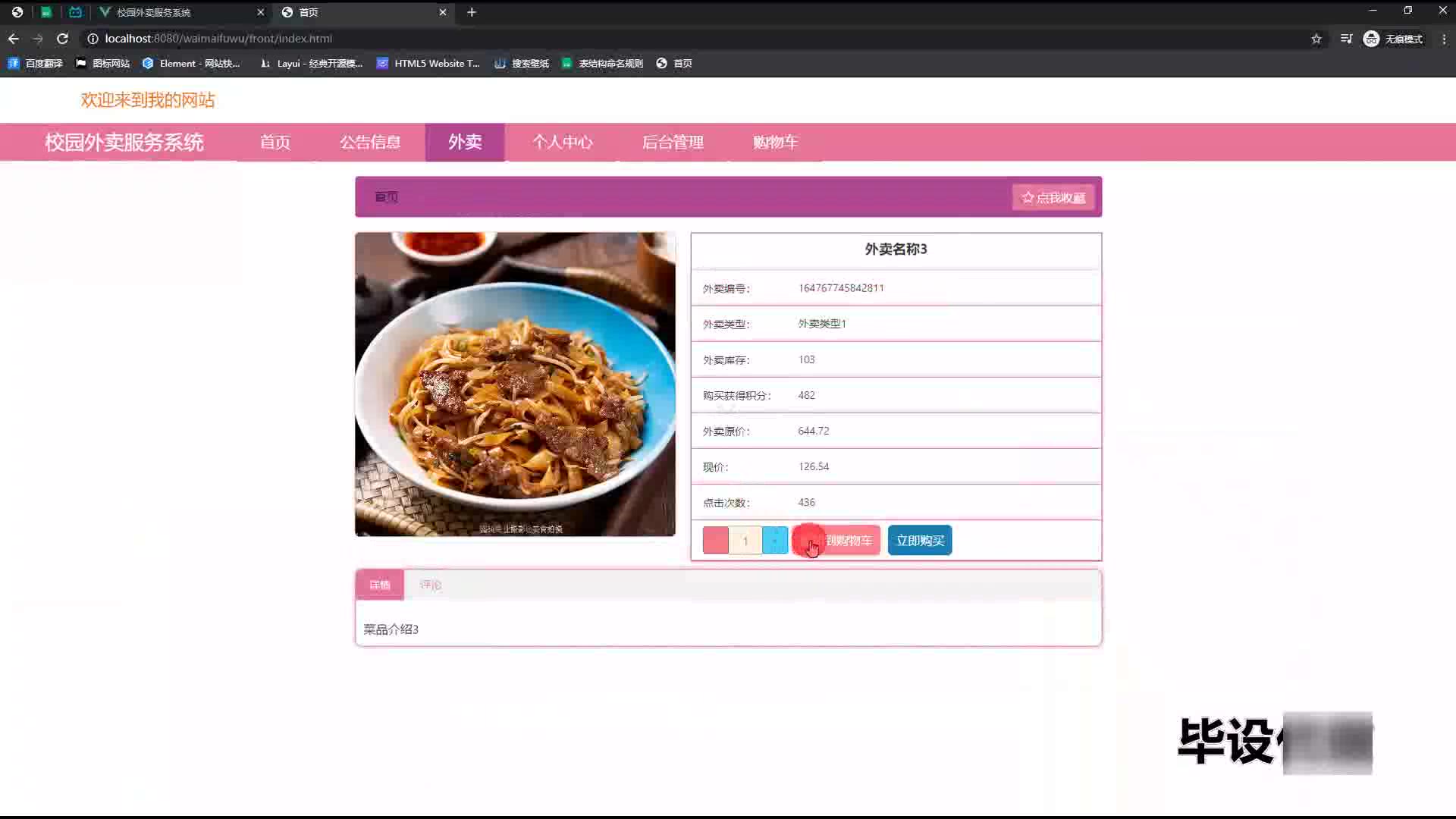
Task: Click the 首页 breadcrumb link
Action: pos(386,197)
